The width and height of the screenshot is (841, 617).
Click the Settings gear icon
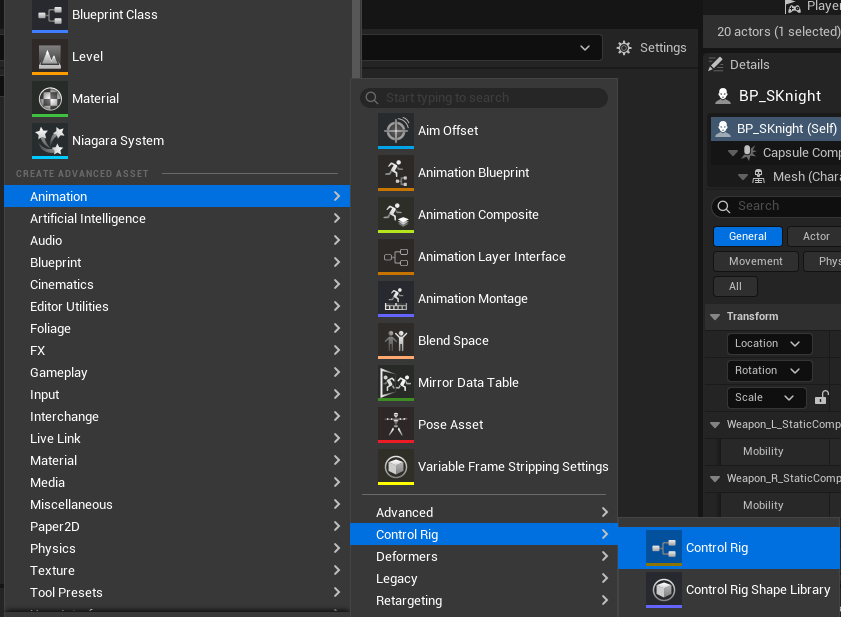[624, 48]
